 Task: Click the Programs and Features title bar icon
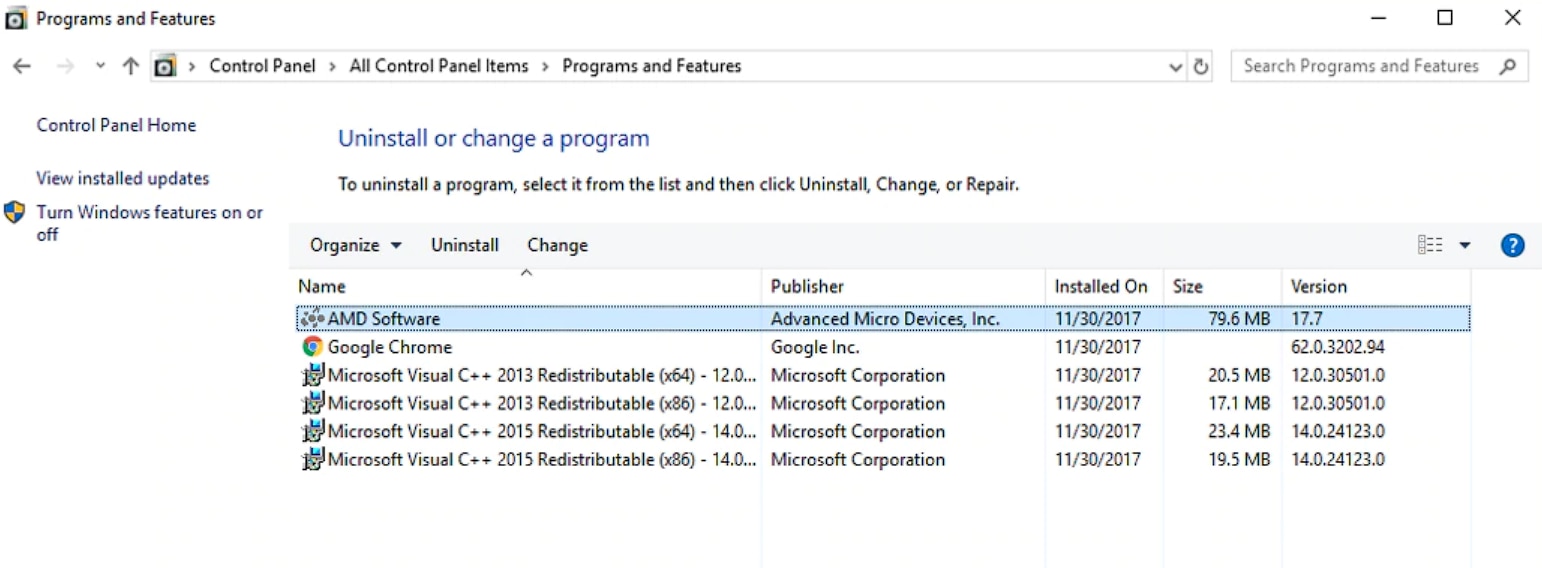click(17, 18)
